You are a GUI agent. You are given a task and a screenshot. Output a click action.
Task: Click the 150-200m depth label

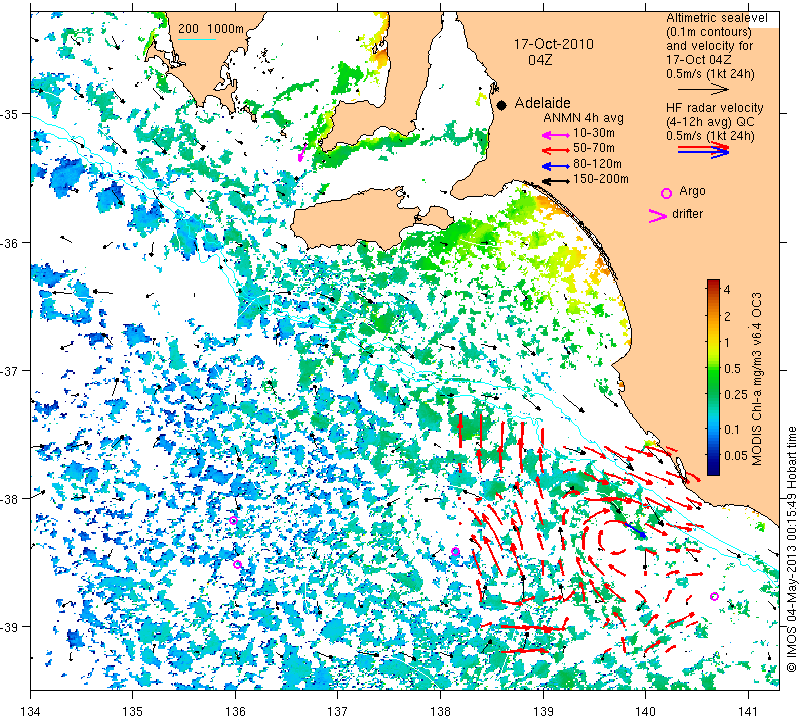point(601,179)
